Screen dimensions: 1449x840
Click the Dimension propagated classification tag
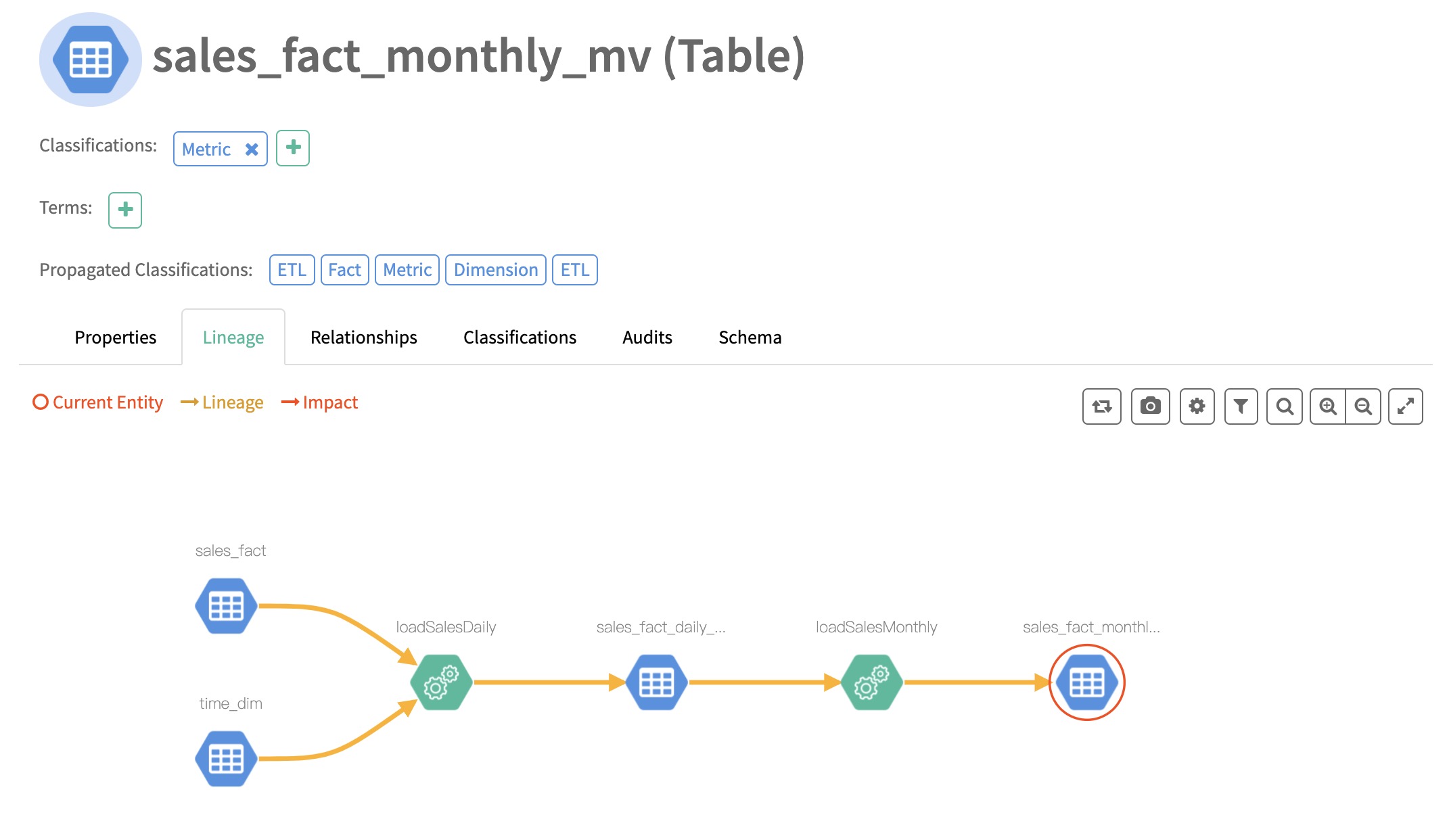pyautogui.click(x=495, y=270)
